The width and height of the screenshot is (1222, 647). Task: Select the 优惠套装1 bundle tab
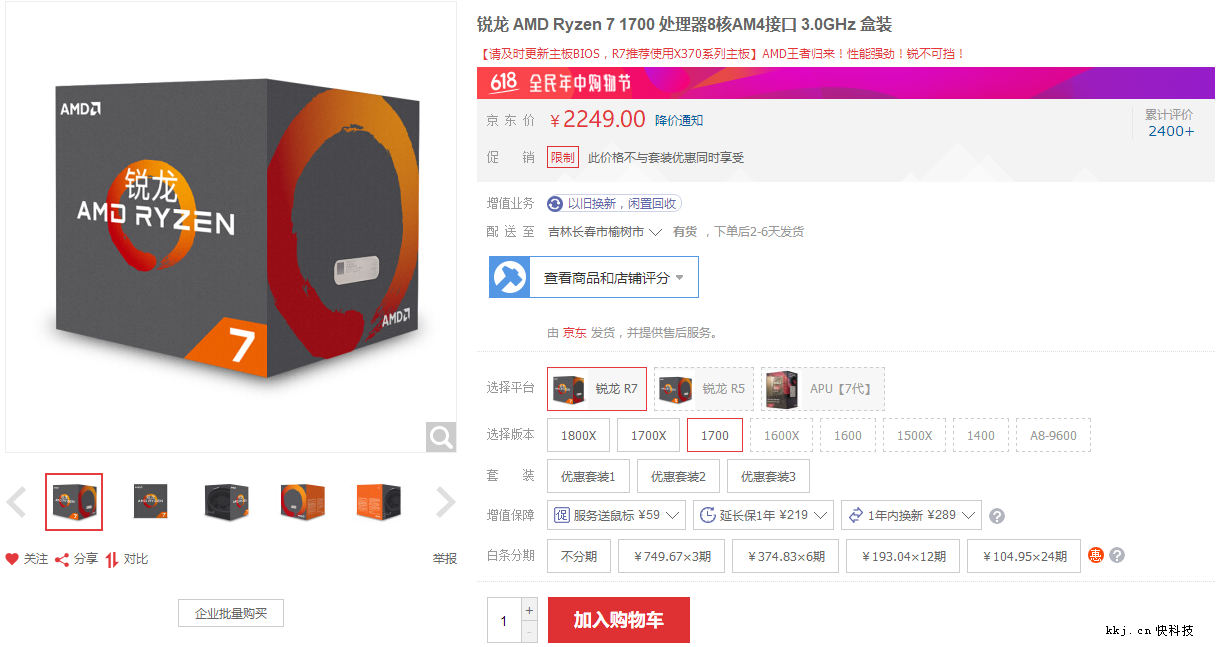(589, 476)
